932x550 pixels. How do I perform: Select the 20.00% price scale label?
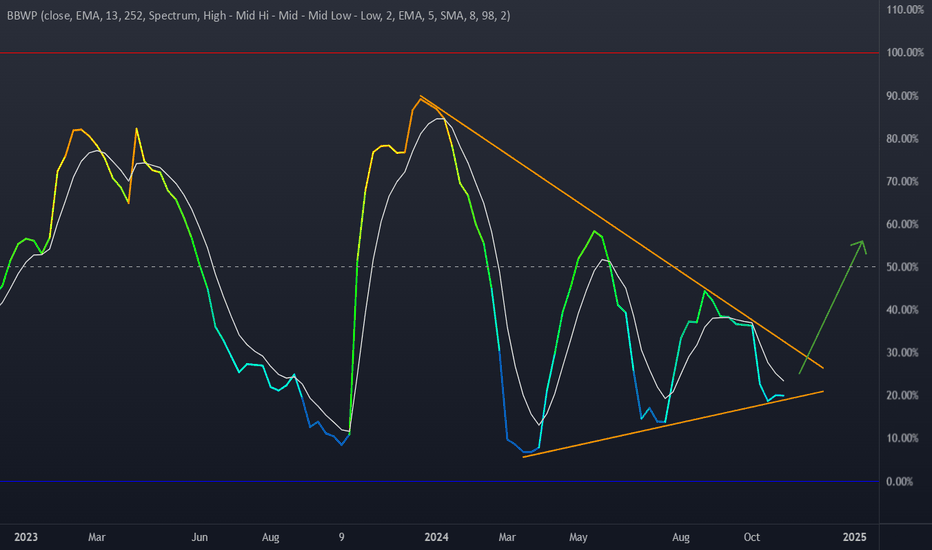coord(902,395)
